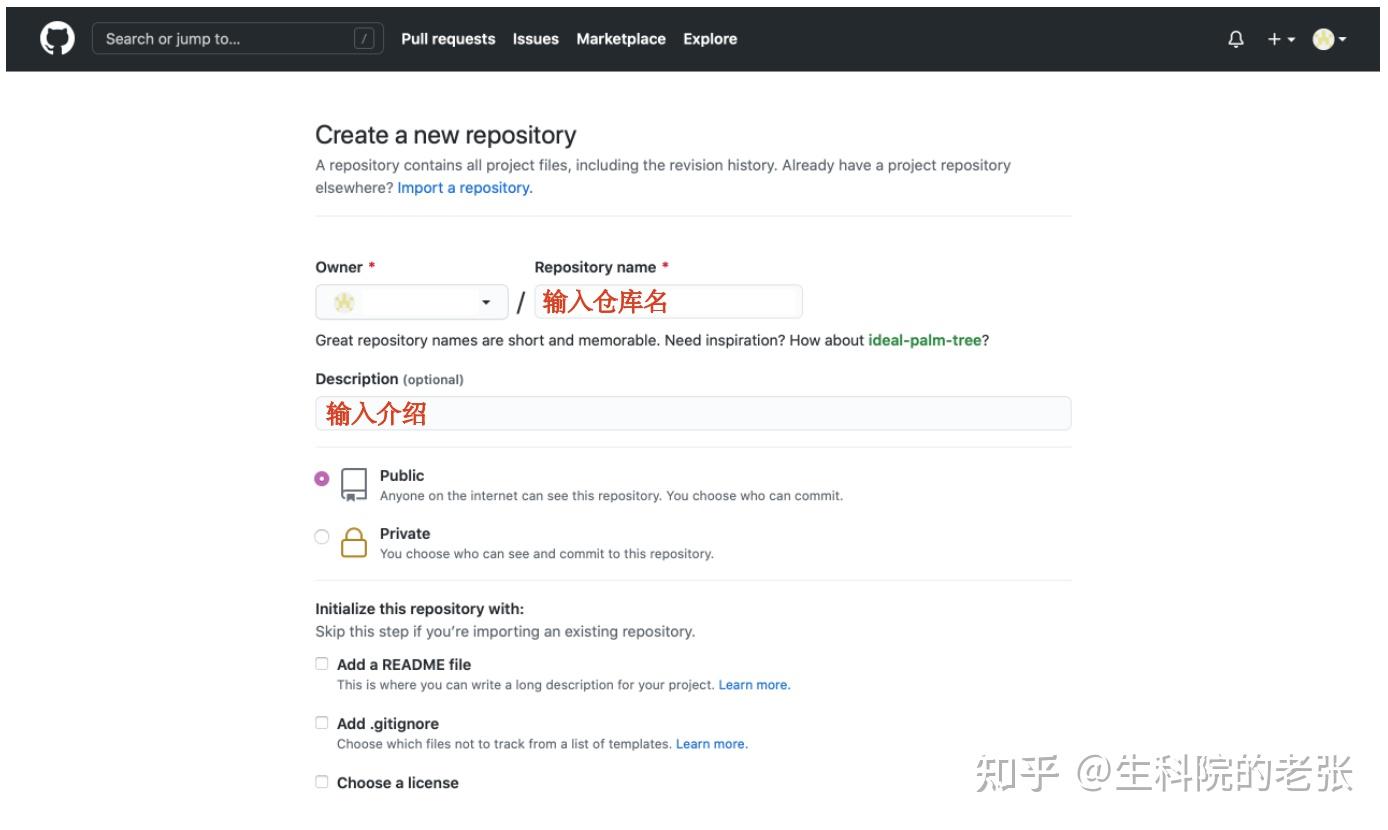This screenshot has height=830, width=1388.
Task: Open the Owner dropdown
Action: (486, 301)
